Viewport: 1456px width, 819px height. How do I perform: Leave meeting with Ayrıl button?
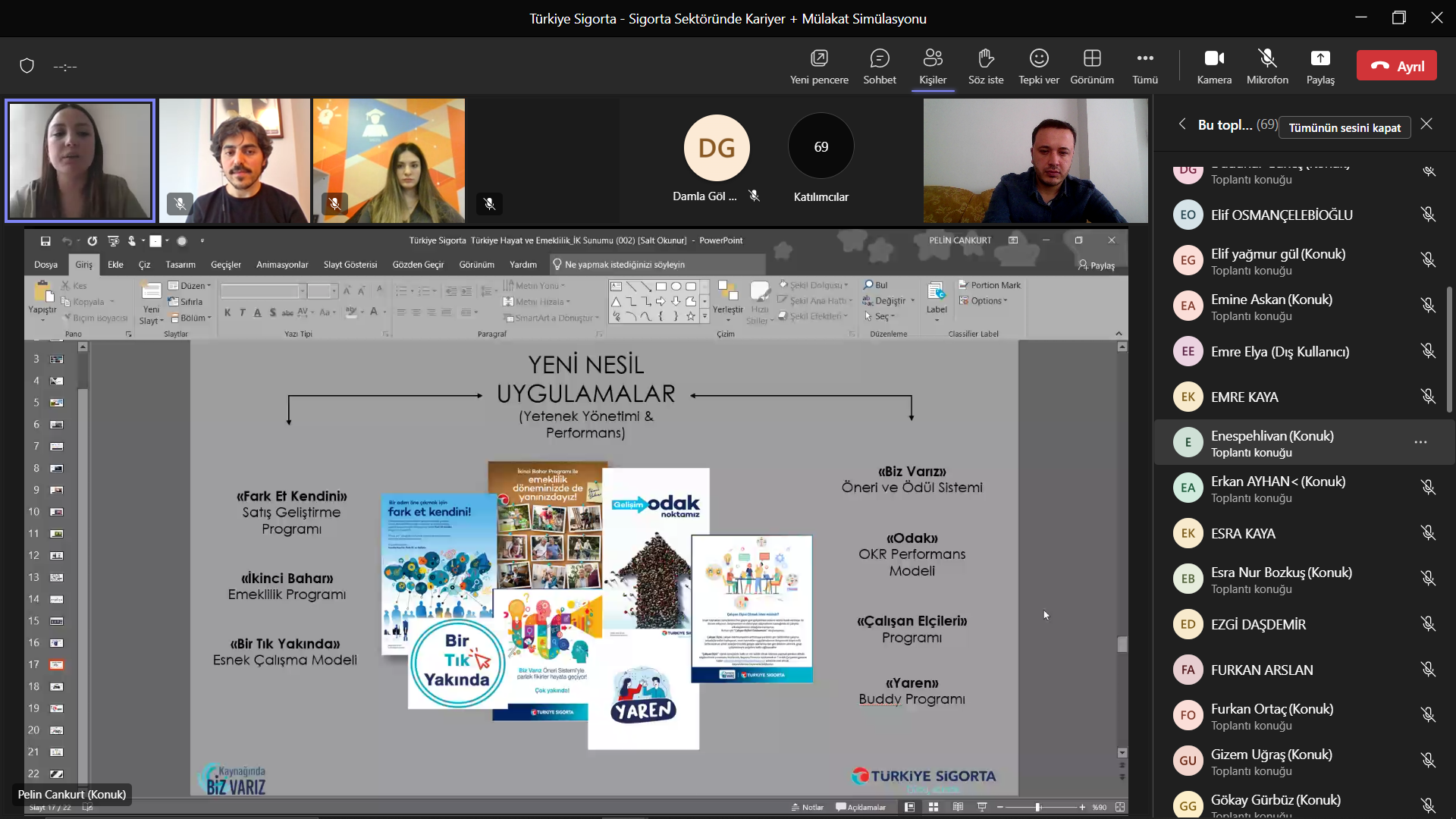[1397, 66]
